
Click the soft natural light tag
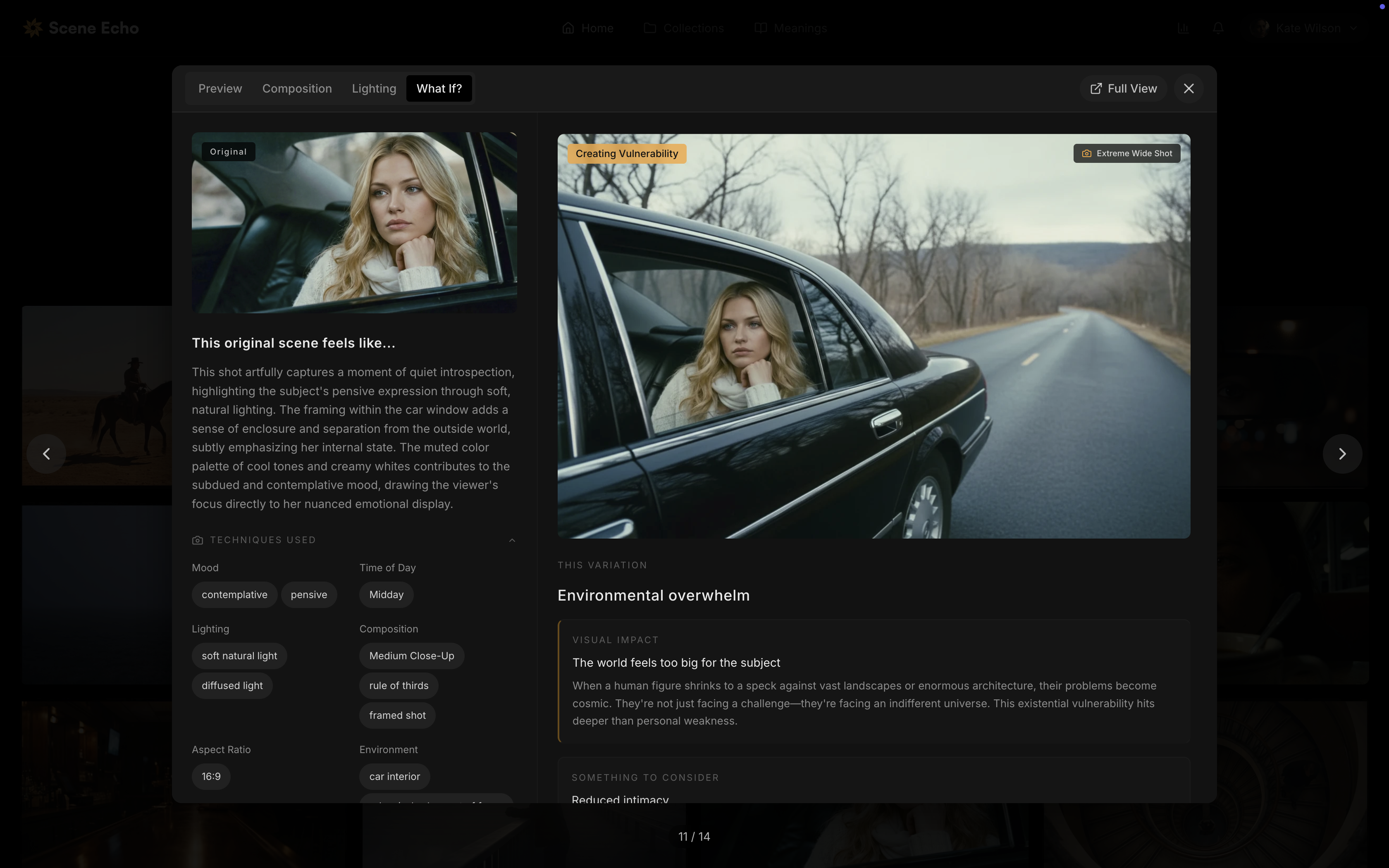coord(239,656)
